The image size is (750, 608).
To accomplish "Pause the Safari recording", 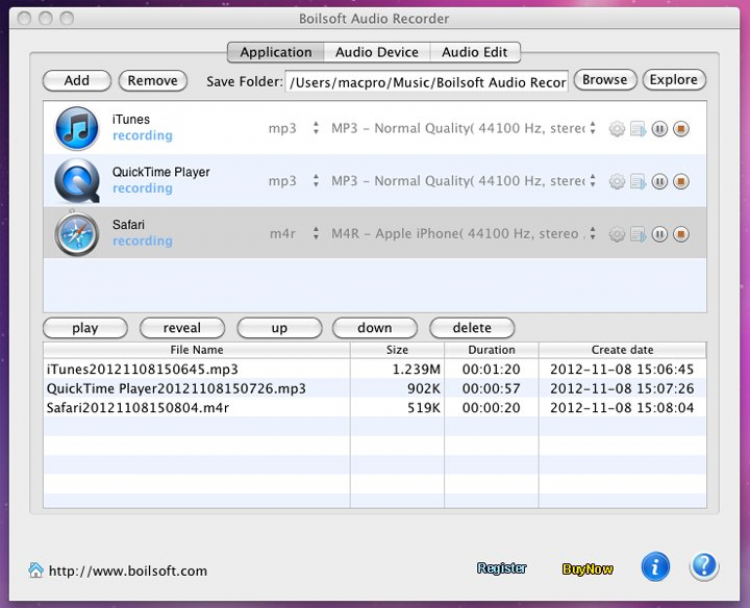I will coord(660,234).
